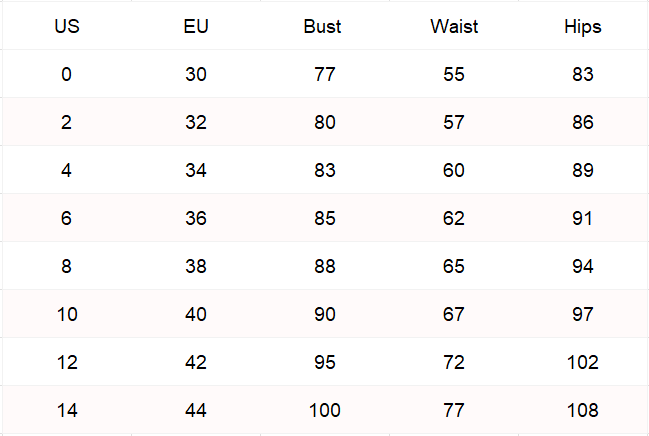The height and width of the screenshot is (436, 649).
Task: Click the Hips column header
Action: [x=583, y=27]
